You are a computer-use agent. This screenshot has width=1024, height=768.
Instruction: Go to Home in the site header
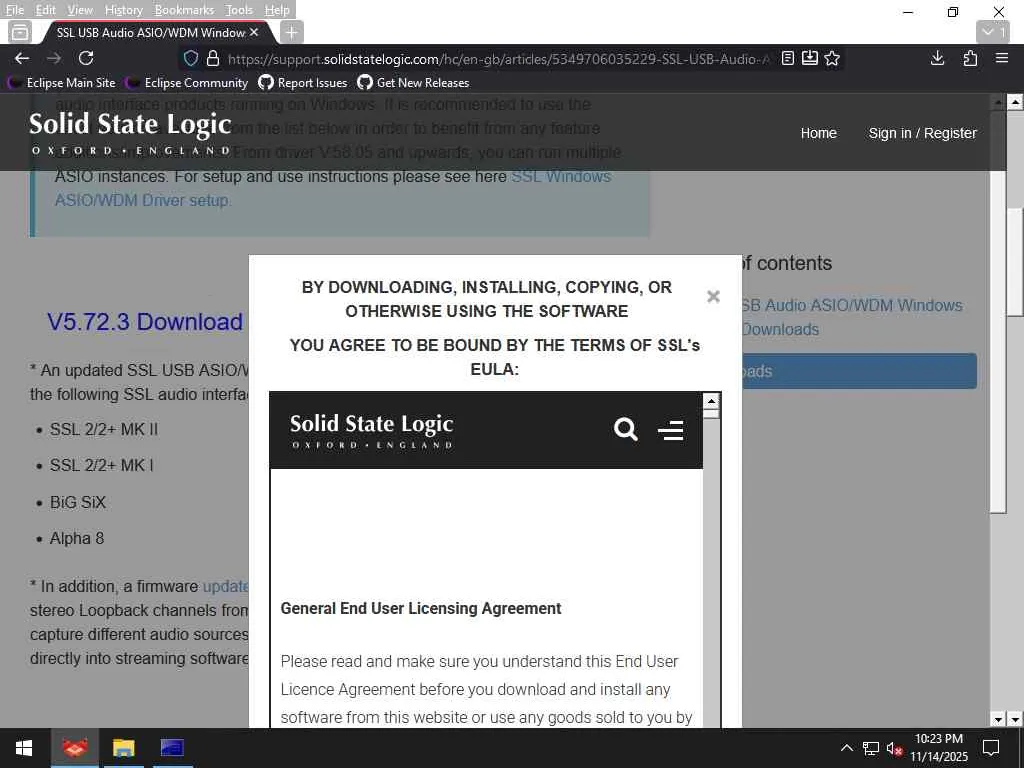818,133
